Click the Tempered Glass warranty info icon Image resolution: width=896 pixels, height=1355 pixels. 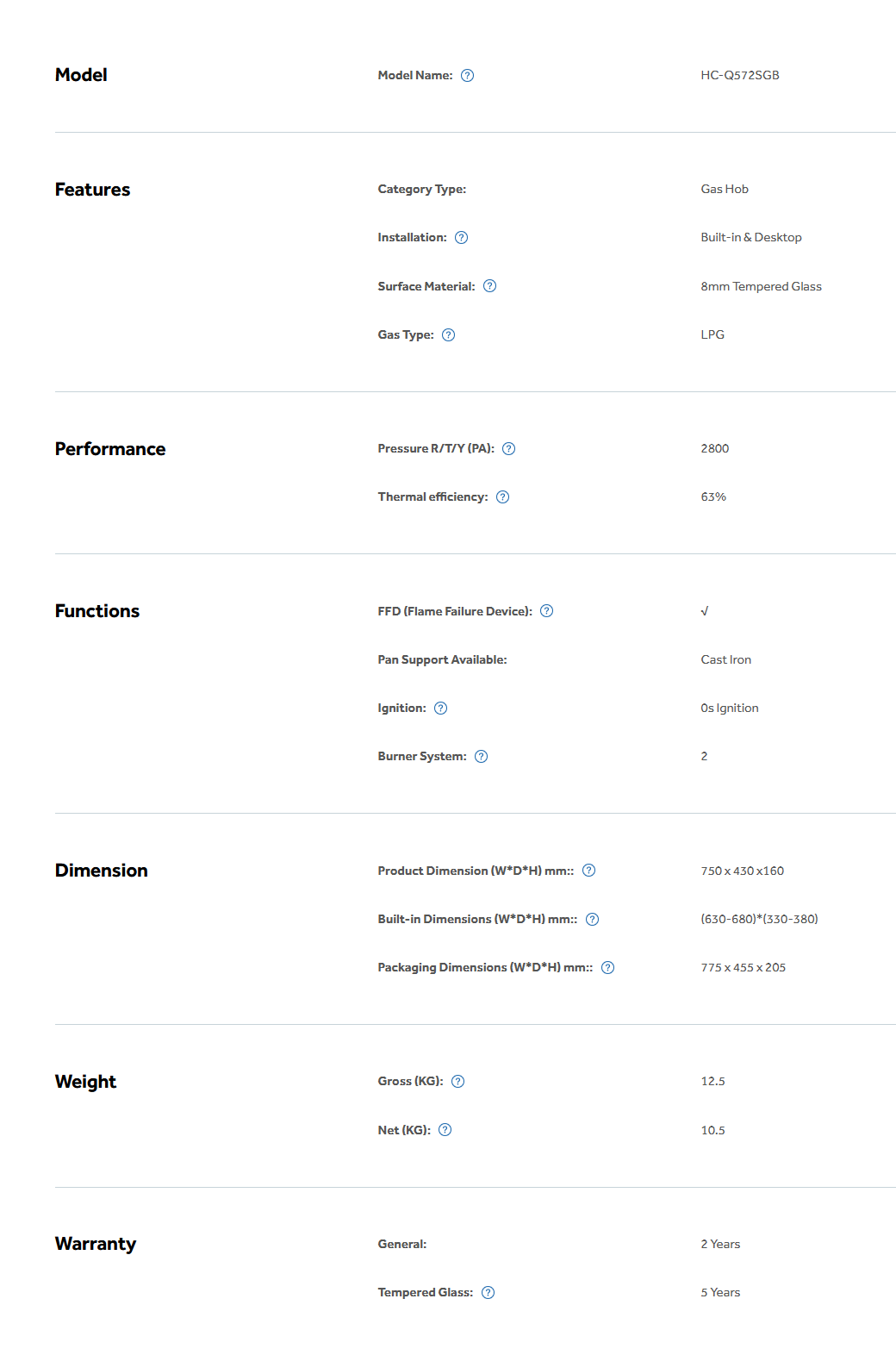(488, 1293)
